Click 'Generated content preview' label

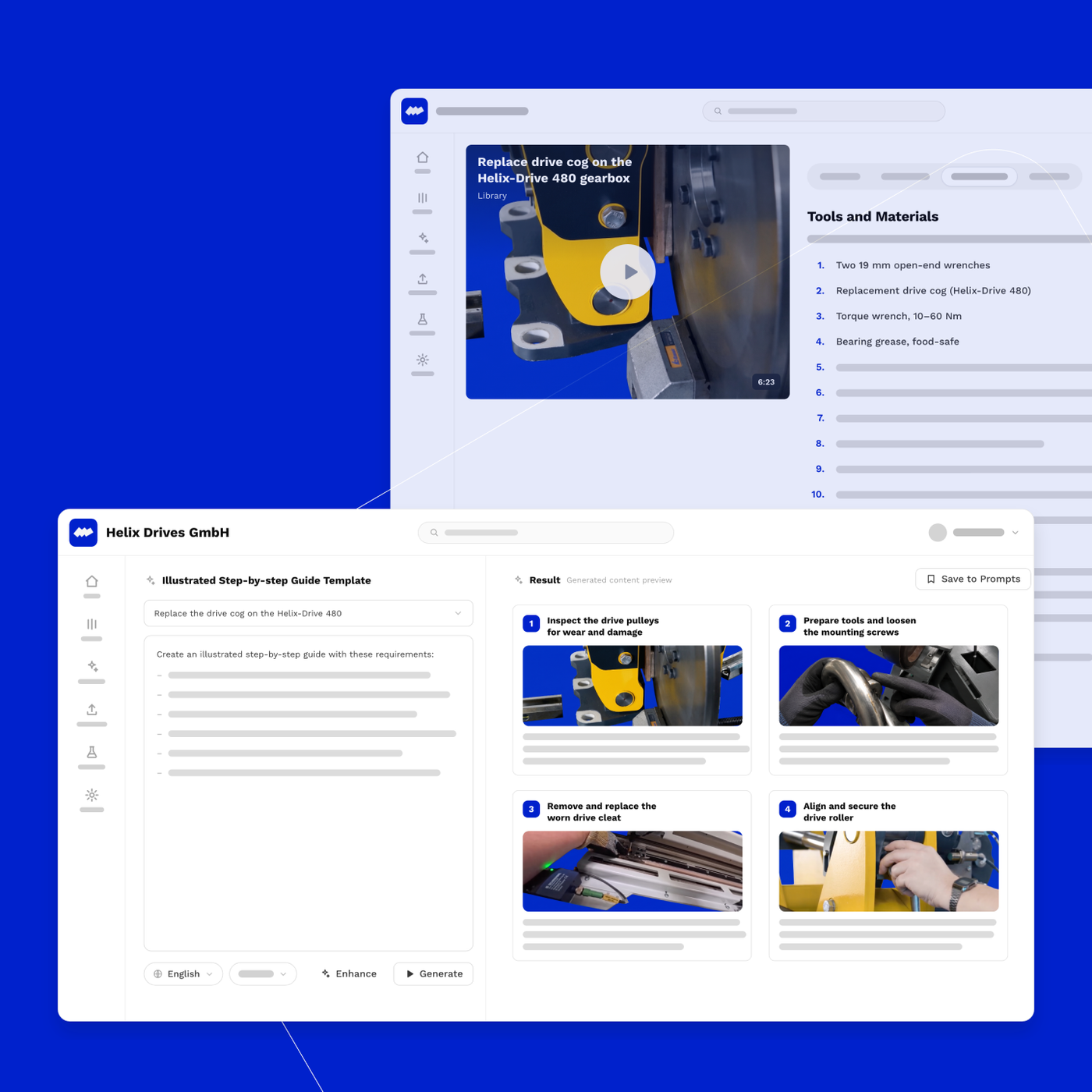[x=619, y=580]
